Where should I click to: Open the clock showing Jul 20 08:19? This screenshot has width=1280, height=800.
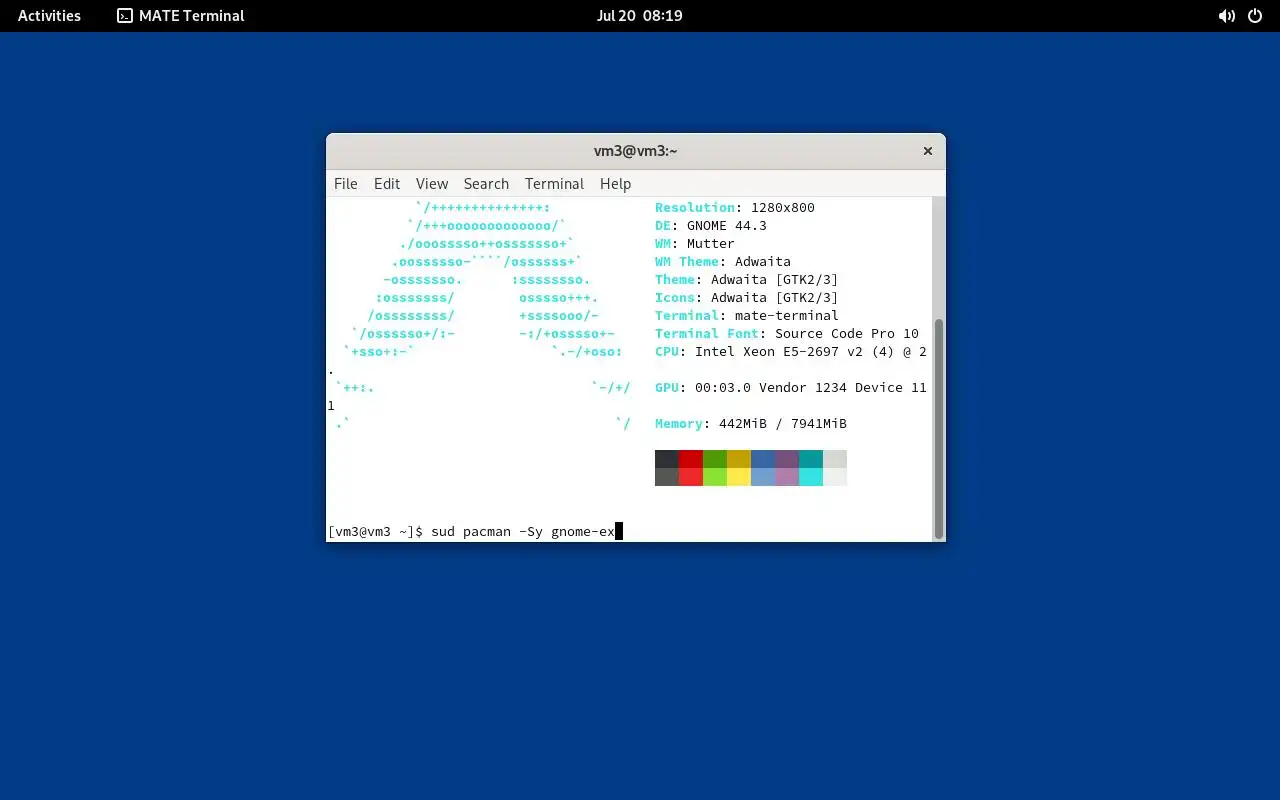point(639,16)
